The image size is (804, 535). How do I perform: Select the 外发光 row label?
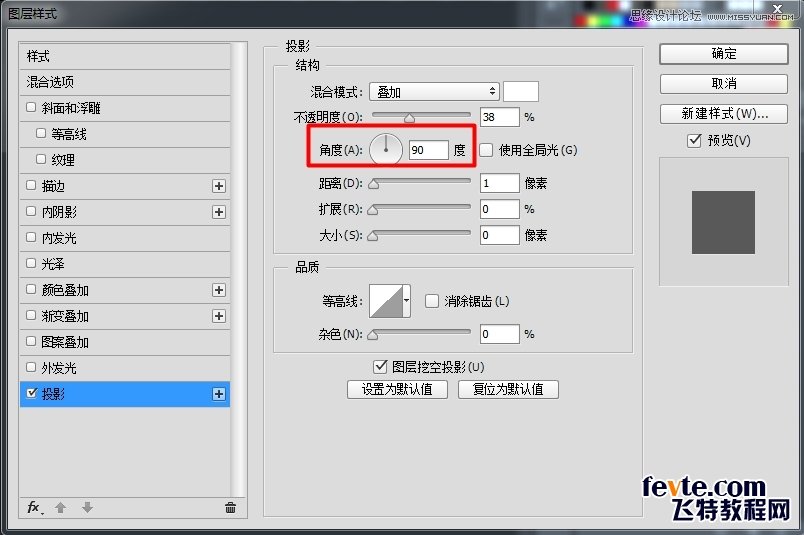point(59,368)
